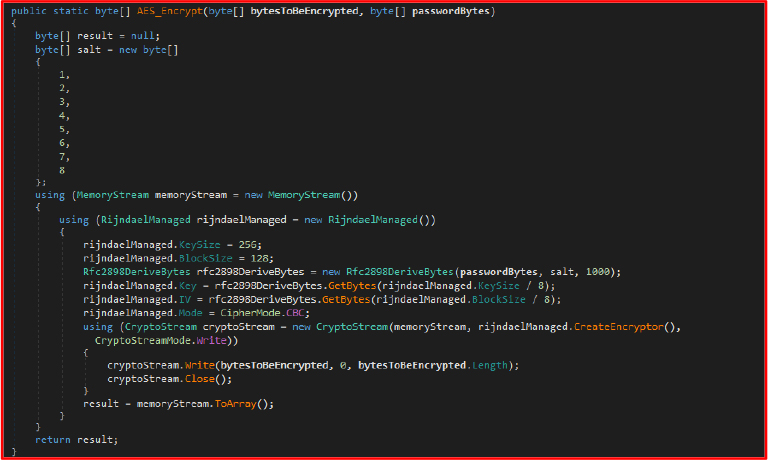The image size is (768, 460).
Task: Click the salt array value 4
Action: pos(62,116)
